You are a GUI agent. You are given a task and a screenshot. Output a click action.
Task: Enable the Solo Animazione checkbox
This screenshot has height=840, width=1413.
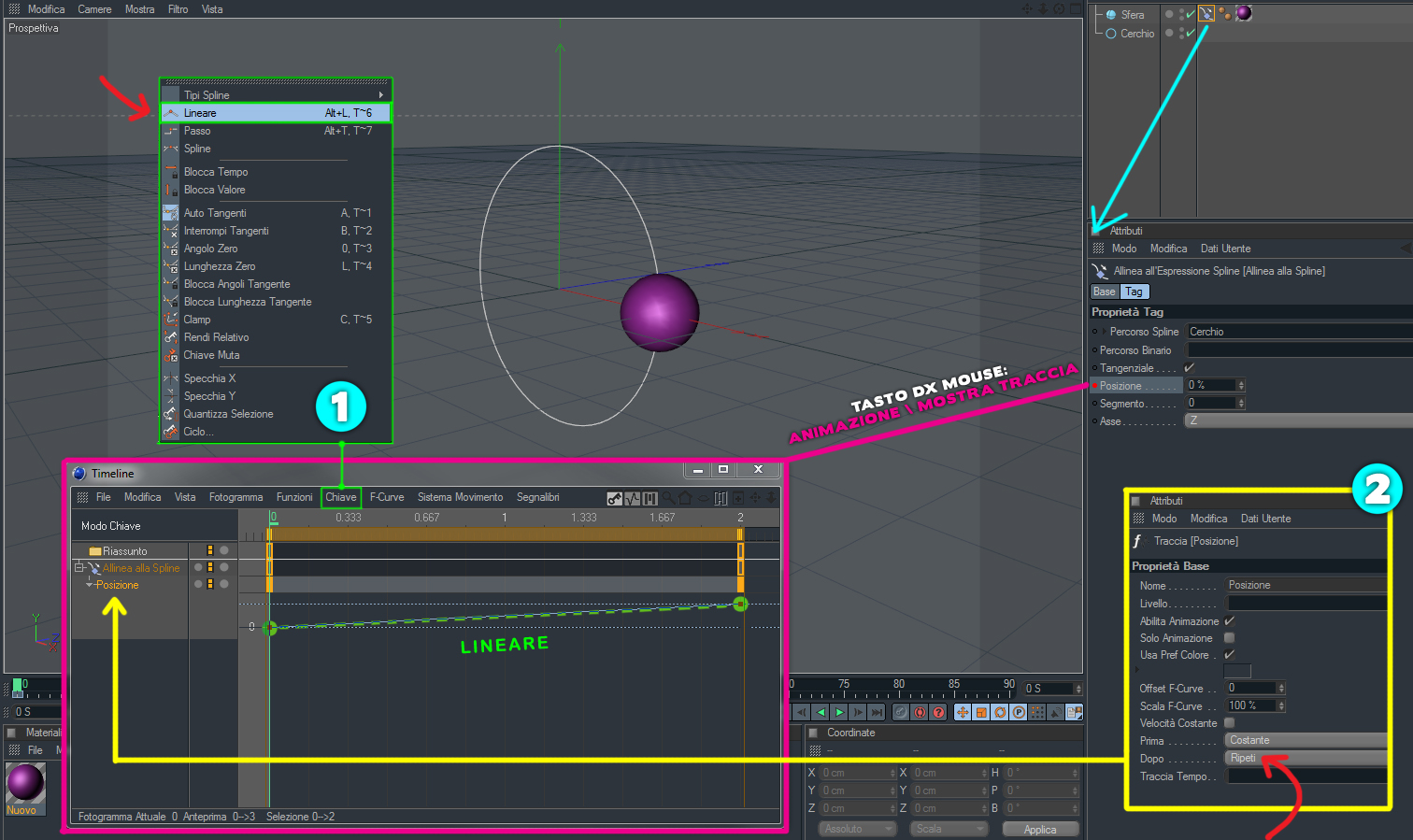(1230, 638)
